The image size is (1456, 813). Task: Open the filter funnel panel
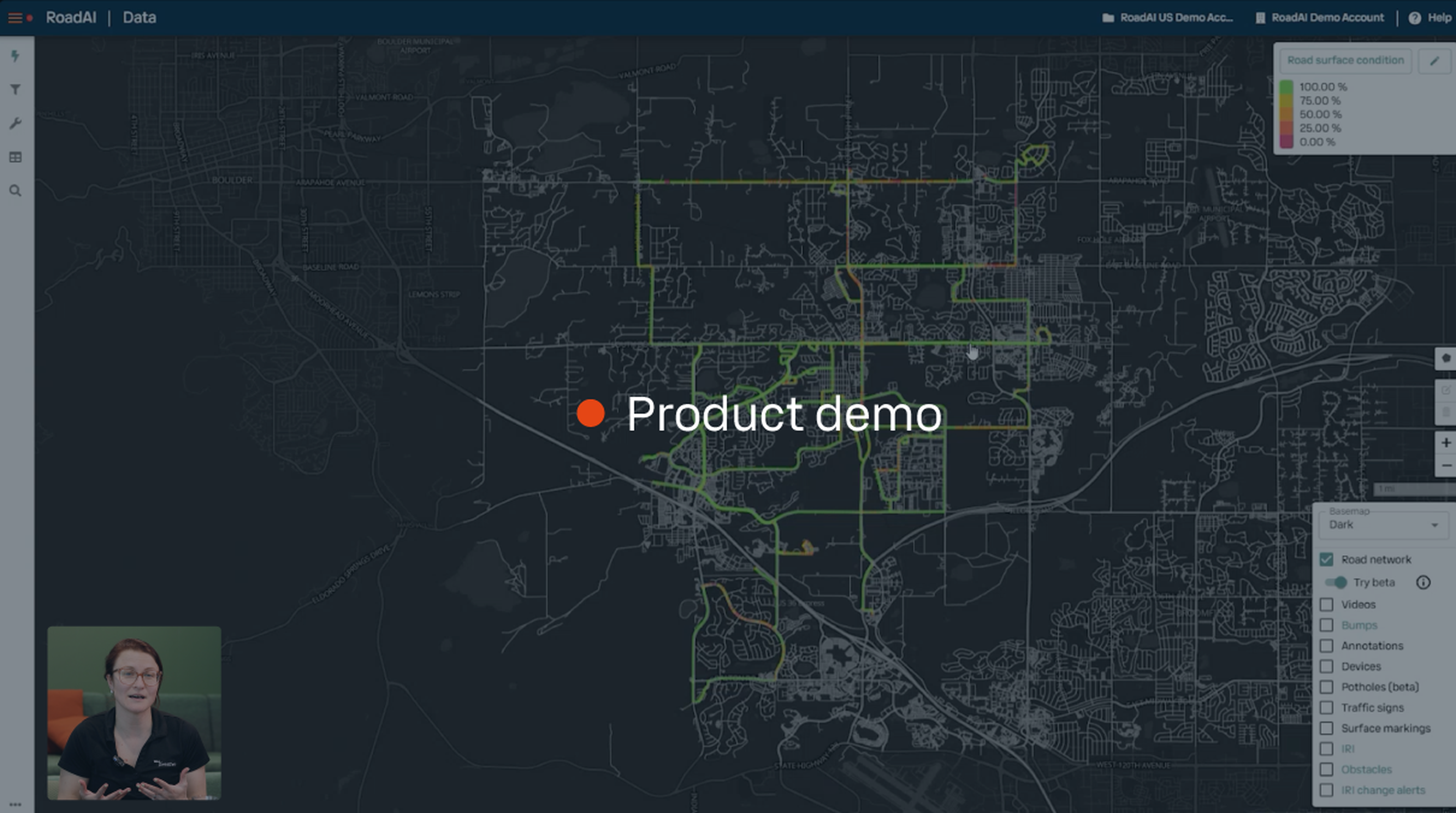coord(15,89)
